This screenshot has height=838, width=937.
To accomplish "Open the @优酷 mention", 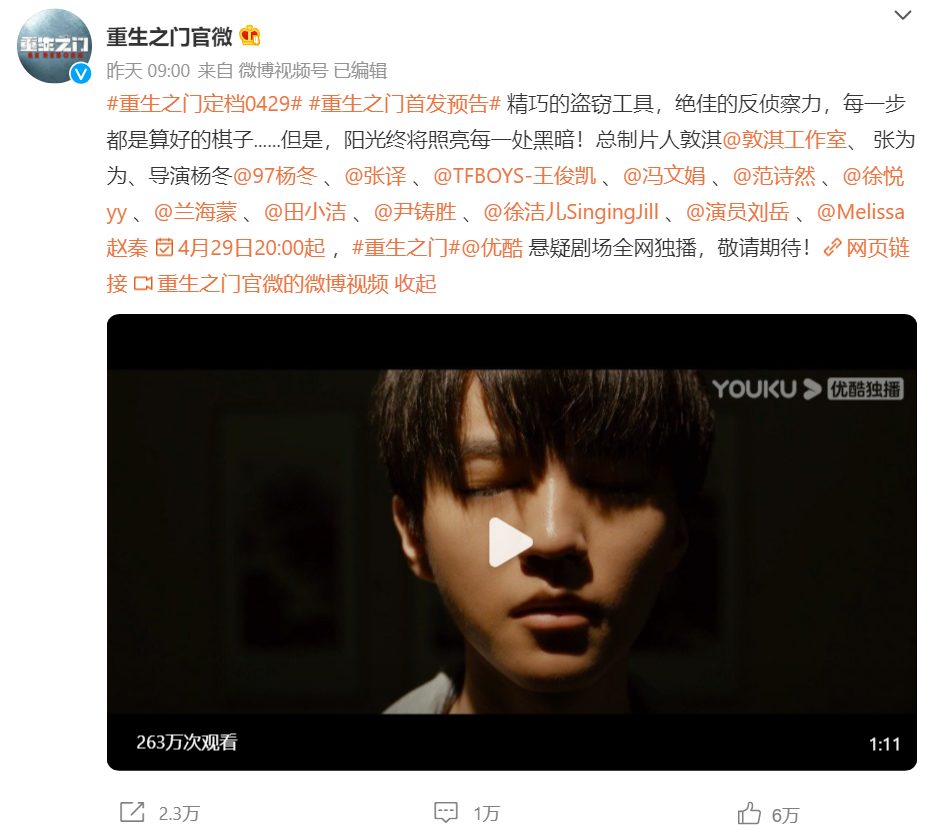I will tap(492, 247).
